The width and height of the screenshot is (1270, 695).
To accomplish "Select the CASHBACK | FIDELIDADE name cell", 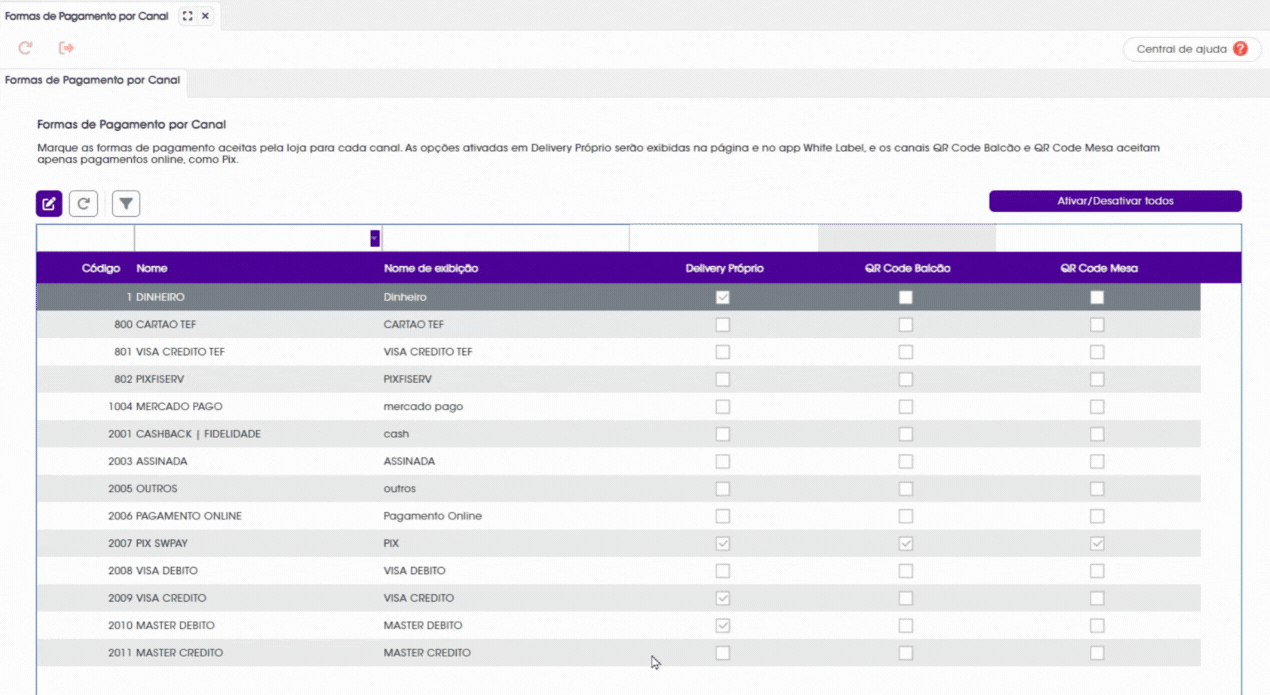I will 198,434.
